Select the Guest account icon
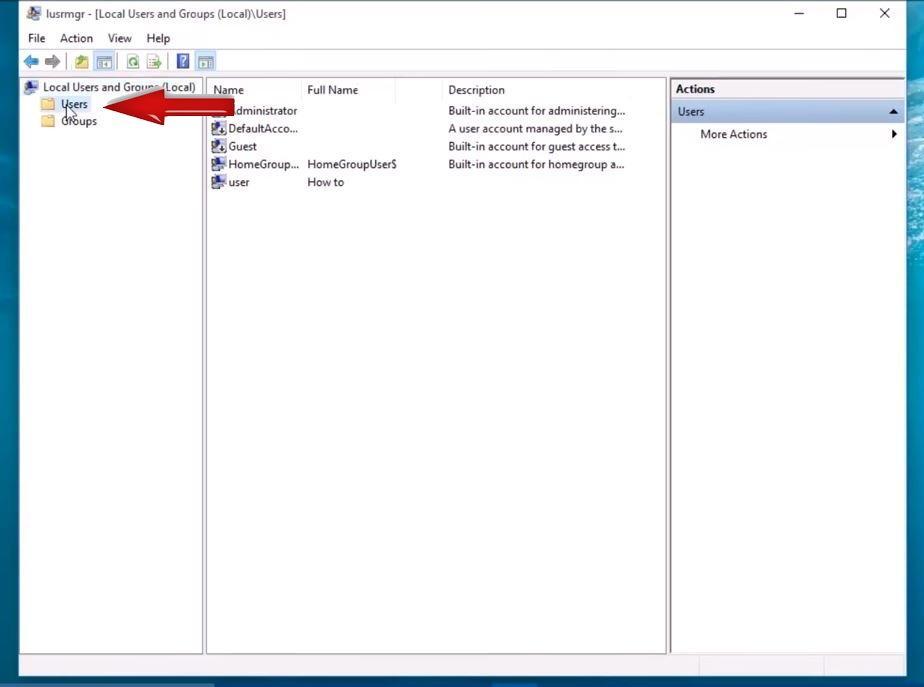Screen dimensions: 924x687 219,146
